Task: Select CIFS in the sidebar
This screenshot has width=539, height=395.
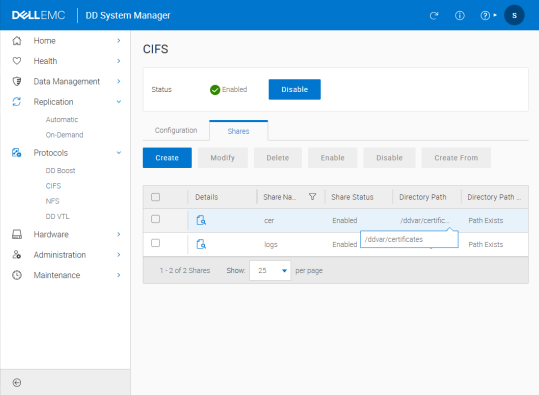Action: 53,186
